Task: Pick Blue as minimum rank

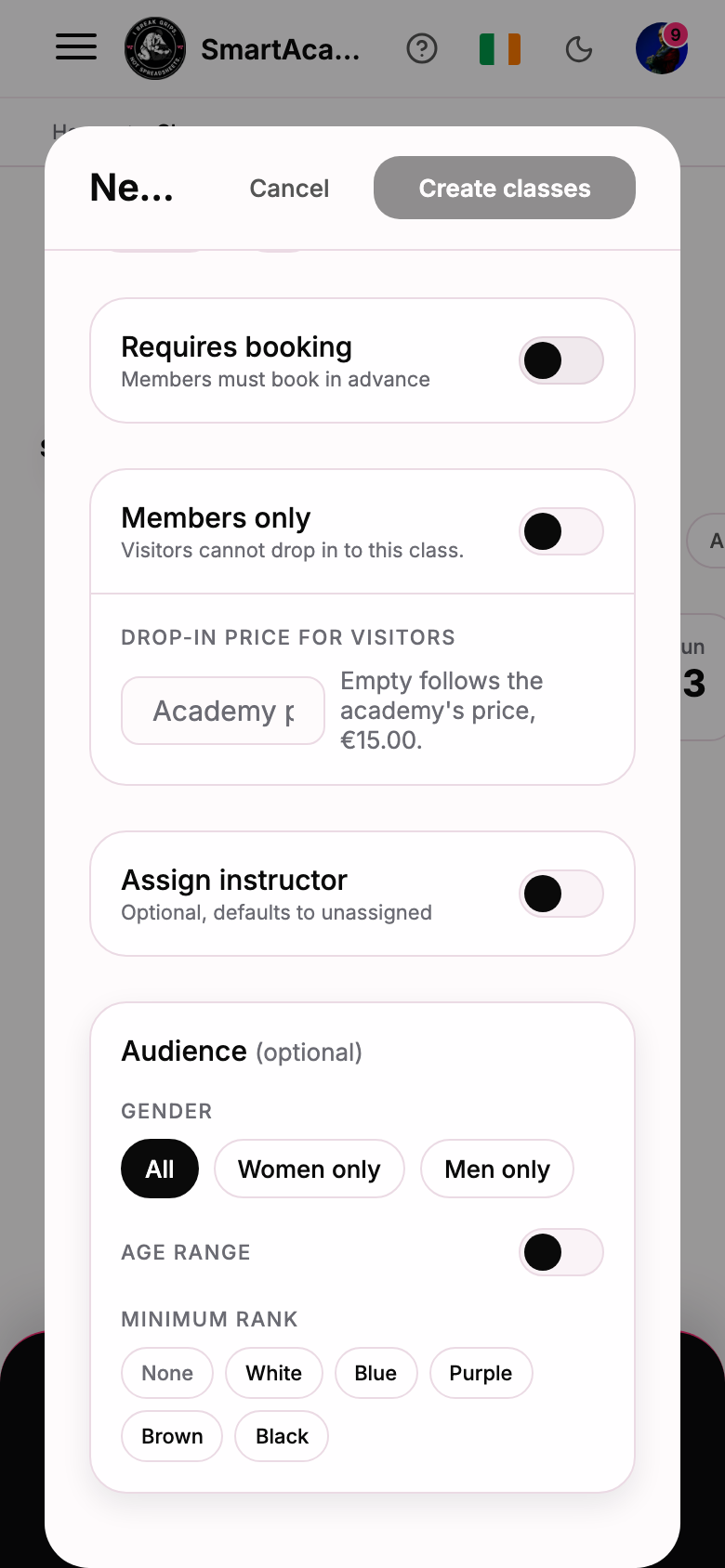Action: click(x=376, y=1373)
